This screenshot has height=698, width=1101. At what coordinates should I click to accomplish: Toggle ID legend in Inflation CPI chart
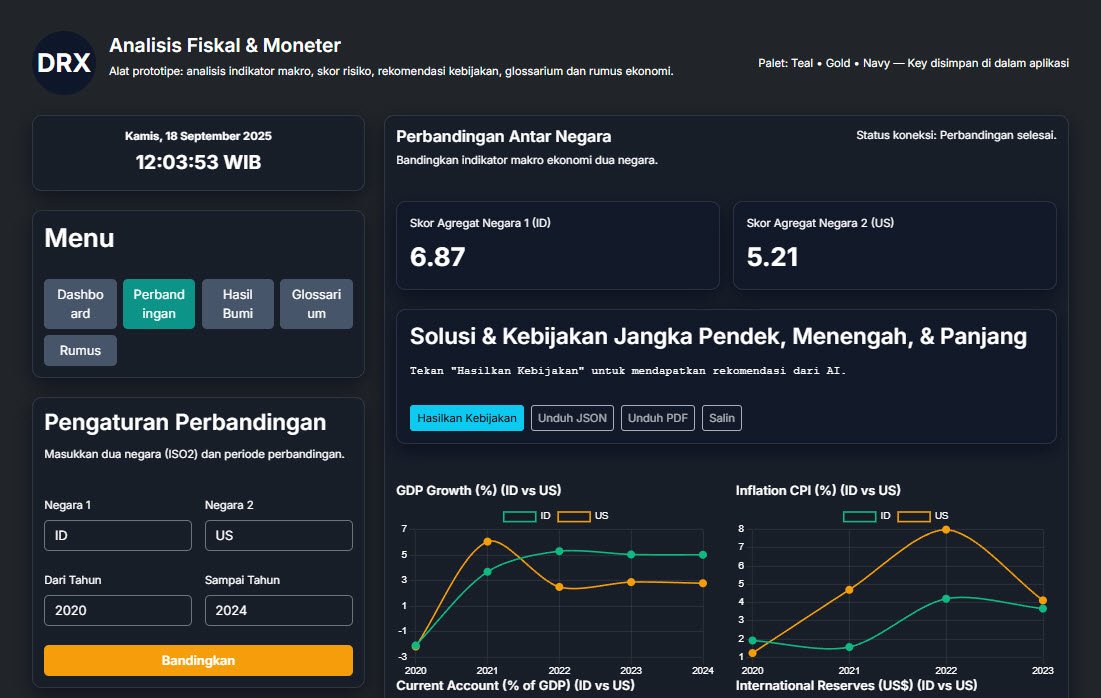tap(866, 516)
